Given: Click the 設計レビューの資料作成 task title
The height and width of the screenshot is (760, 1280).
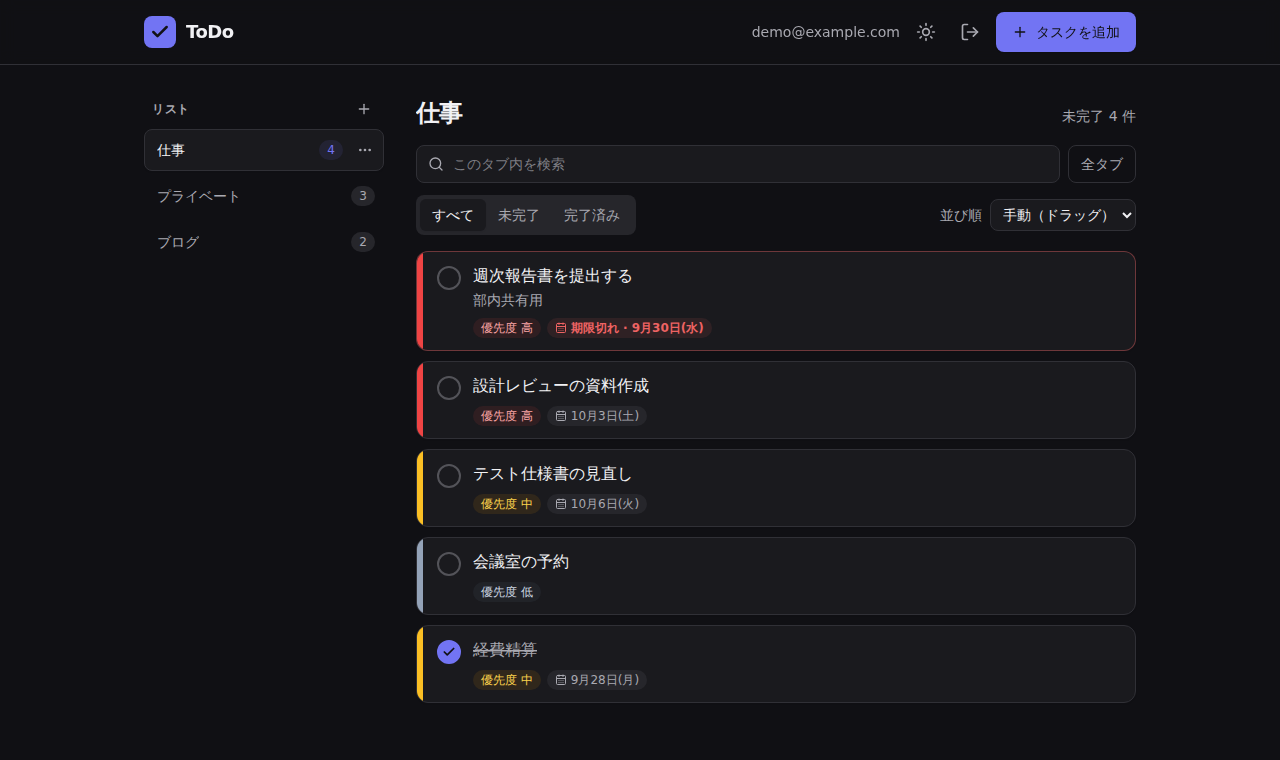Looking at the screenshot, I should click(561, 386).
